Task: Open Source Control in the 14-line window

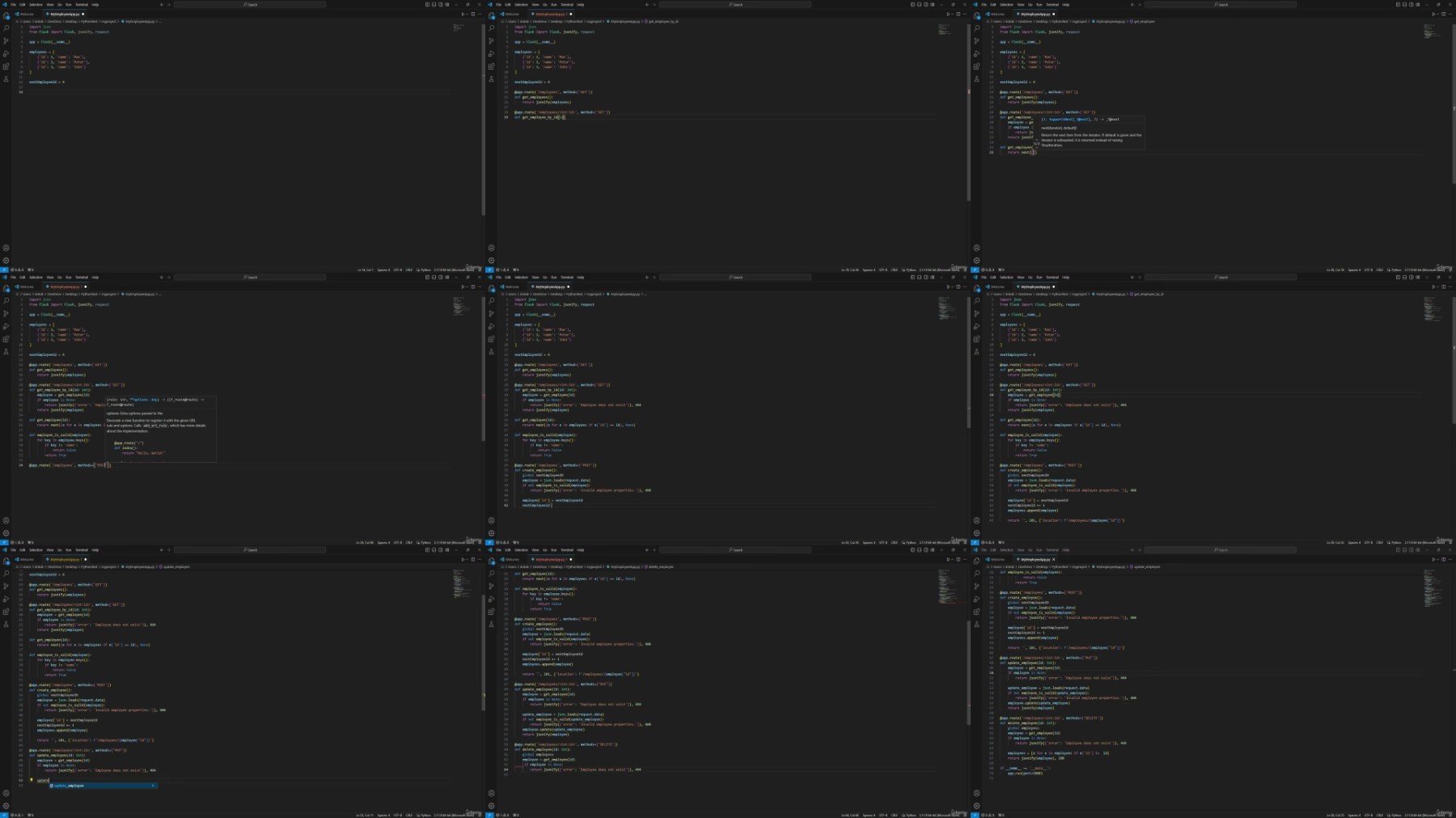Action: (x=6, y=41)
